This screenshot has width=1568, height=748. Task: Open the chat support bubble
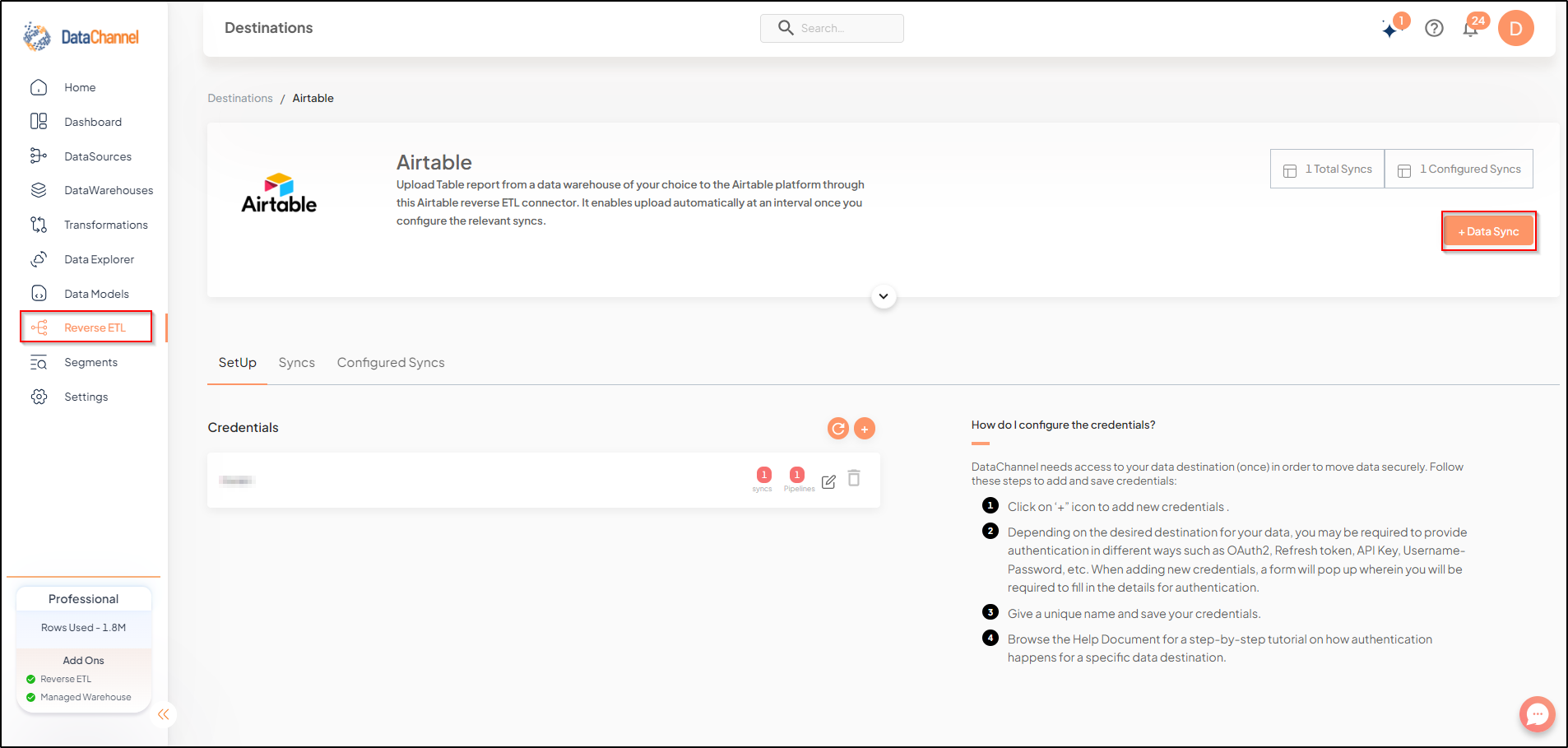(1537, 714)
